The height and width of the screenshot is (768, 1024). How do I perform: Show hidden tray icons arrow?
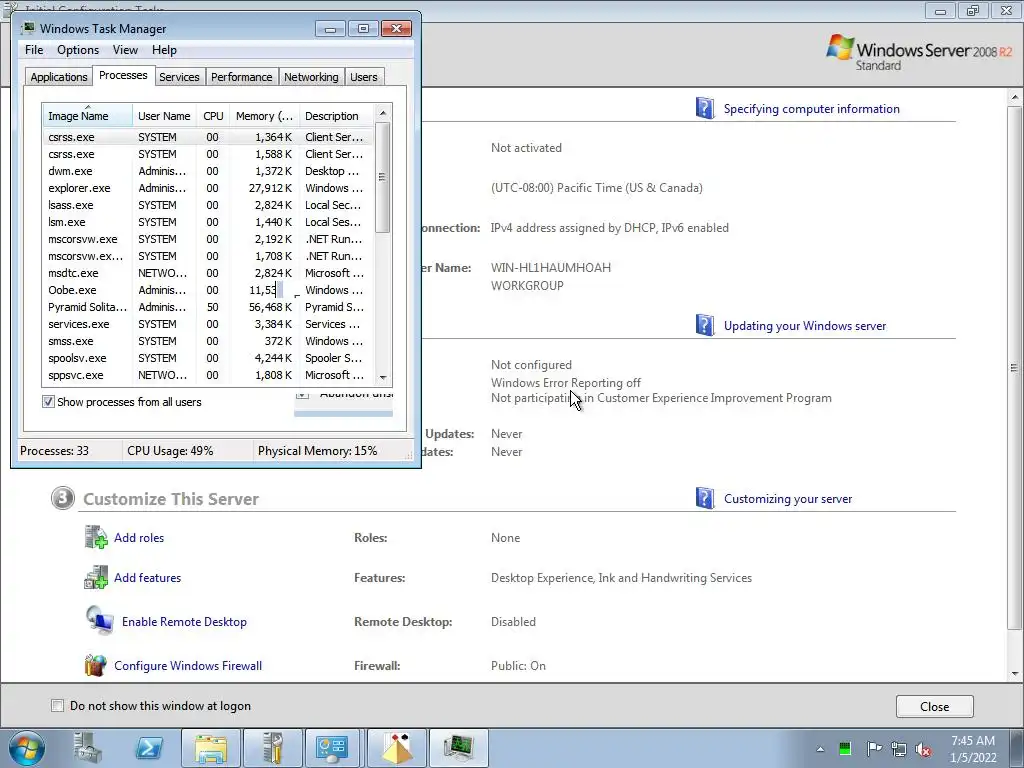click(x=820, y=749)
